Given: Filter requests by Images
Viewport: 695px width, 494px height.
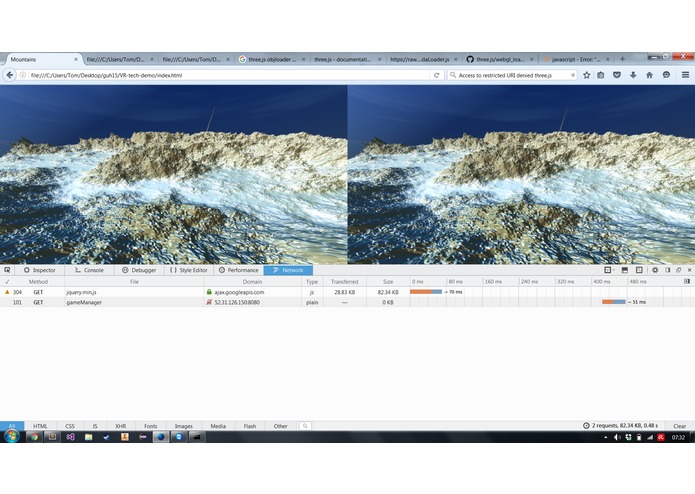Looking at the screenshot, I should click(x=184, y=426).
